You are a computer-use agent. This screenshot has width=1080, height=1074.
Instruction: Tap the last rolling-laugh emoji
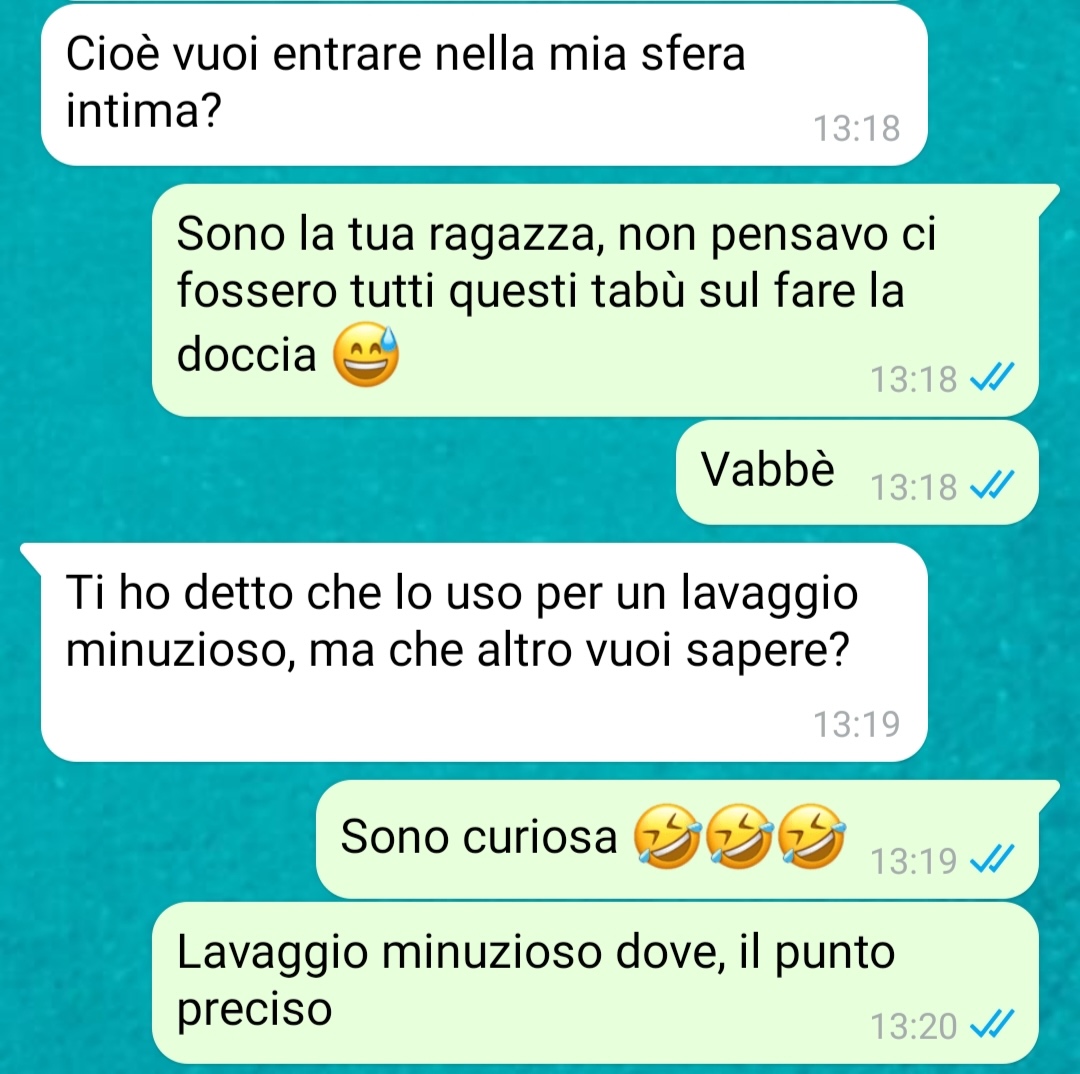click(811, 836)
